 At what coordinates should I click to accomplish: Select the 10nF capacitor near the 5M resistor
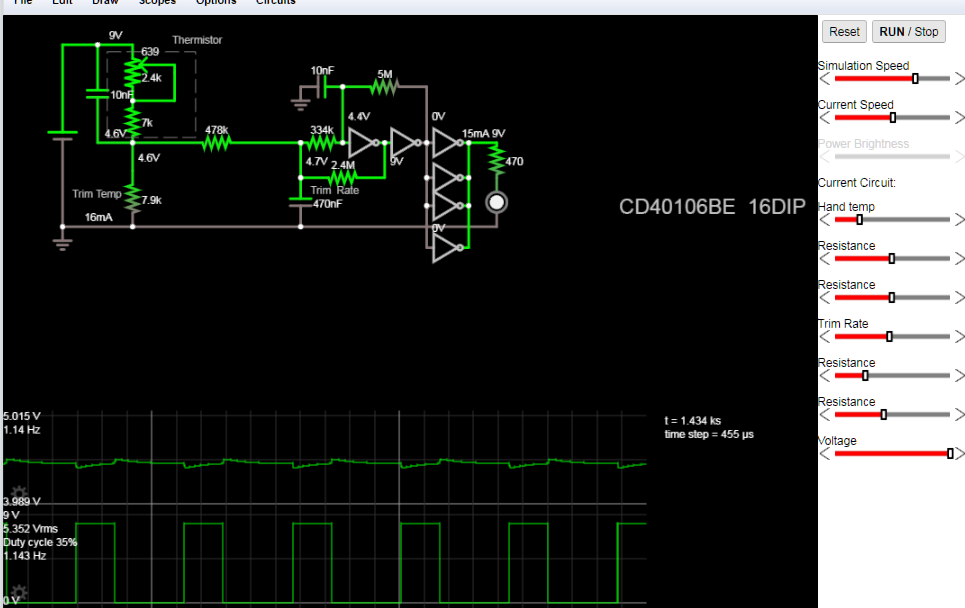(x=321, y=87)
